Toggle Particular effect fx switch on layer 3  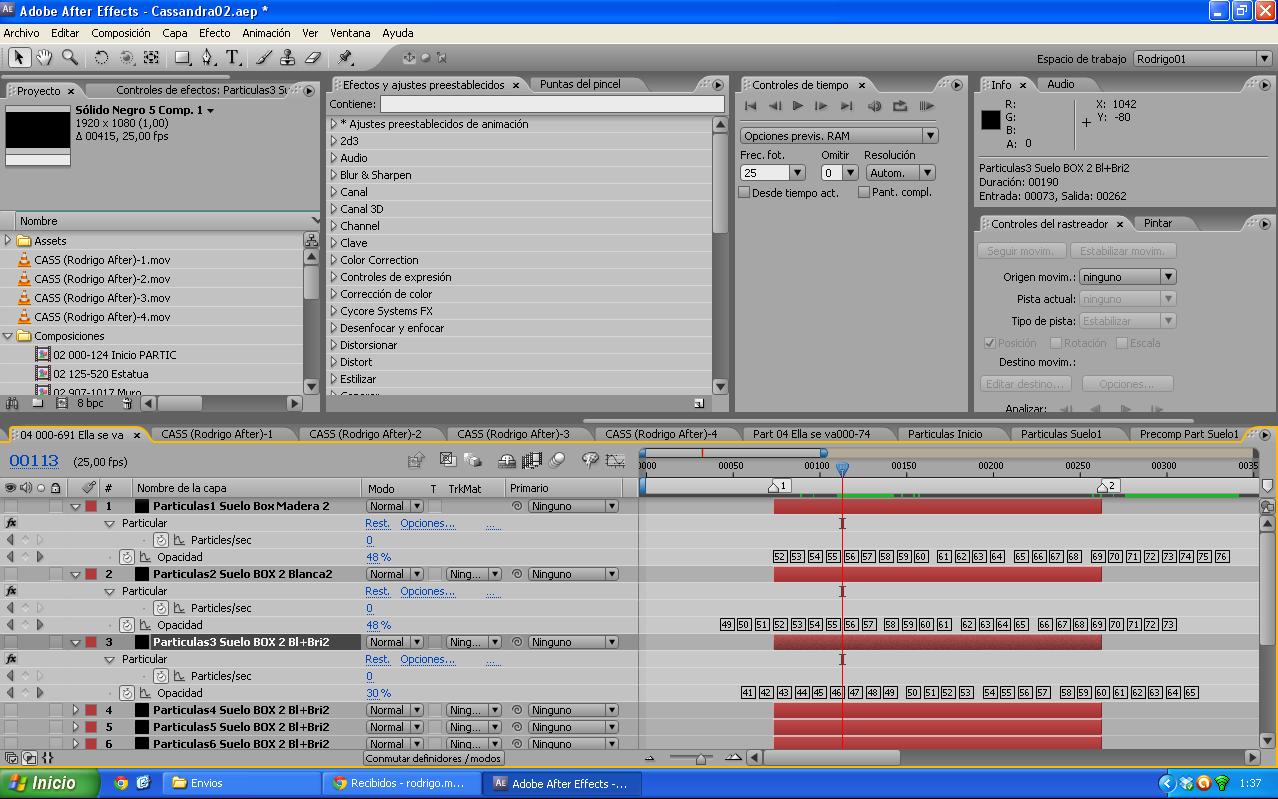[11, 659]
